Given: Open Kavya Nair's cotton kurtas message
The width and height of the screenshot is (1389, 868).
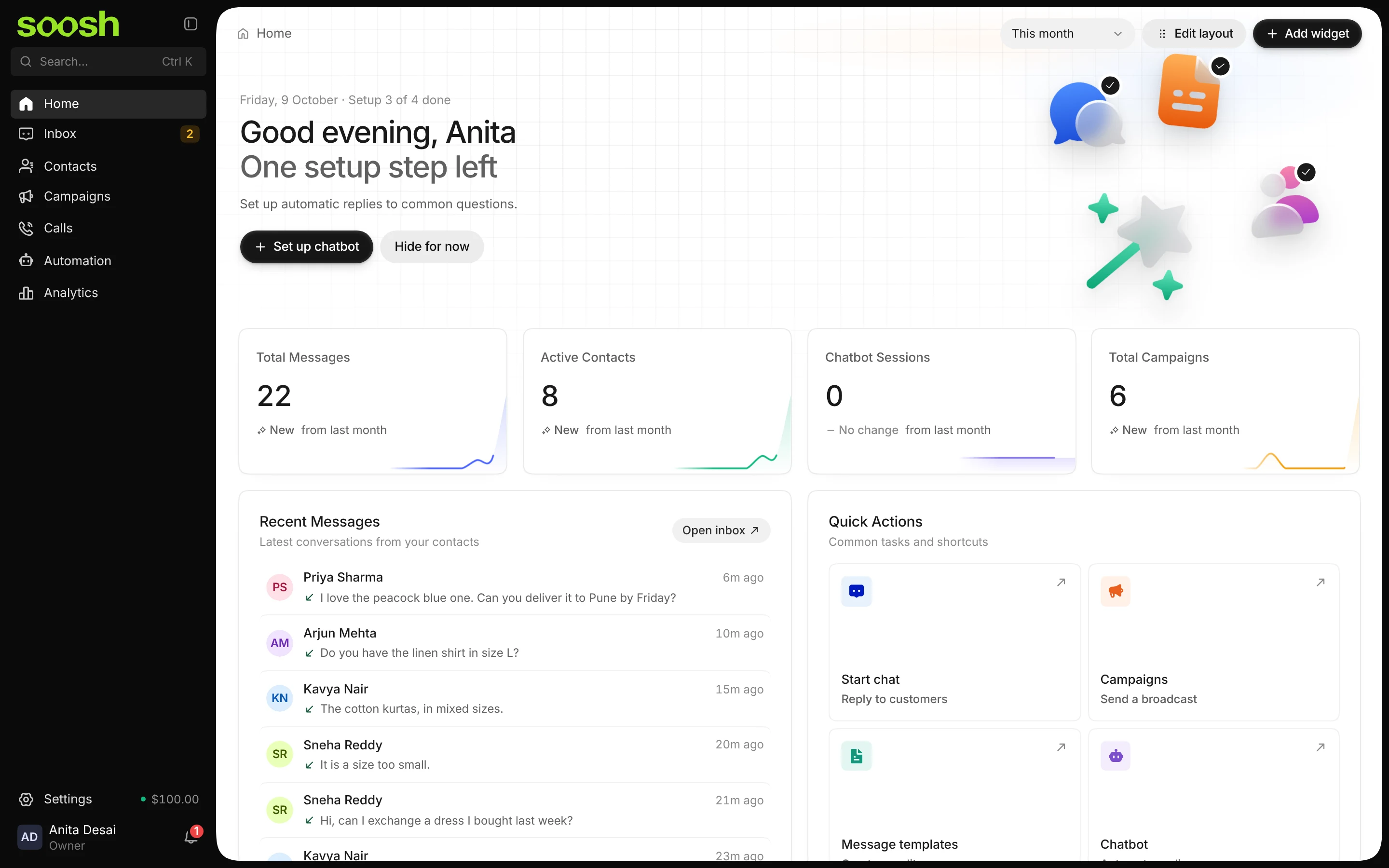Looking at the screenshot, I should click(x=515, y=699).
